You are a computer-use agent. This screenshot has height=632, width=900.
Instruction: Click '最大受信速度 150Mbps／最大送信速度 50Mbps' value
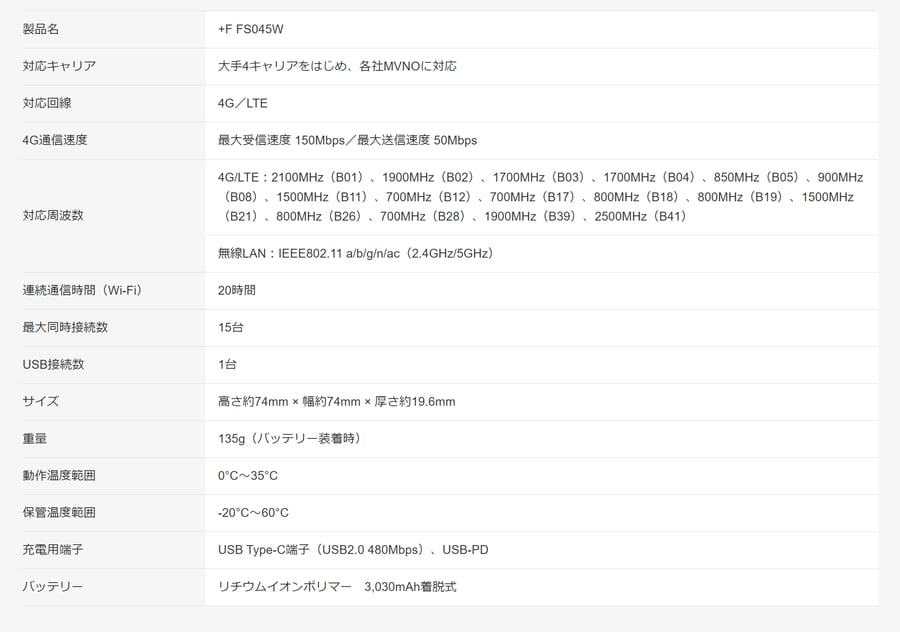(347, 140)
